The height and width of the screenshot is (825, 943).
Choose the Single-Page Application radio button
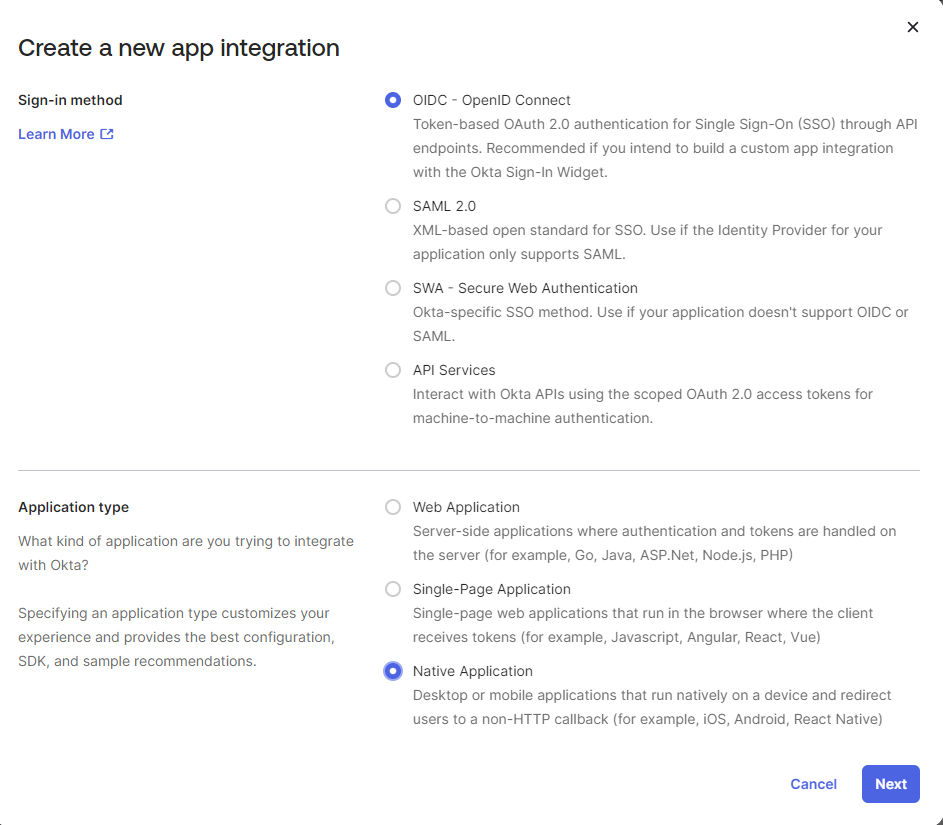tap(393, 589)
